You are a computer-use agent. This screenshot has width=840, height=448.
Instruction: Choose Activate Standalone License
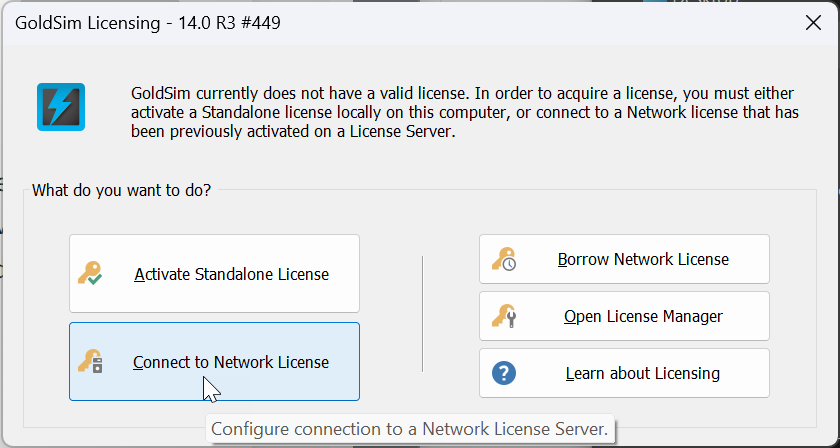coord(214,273)
